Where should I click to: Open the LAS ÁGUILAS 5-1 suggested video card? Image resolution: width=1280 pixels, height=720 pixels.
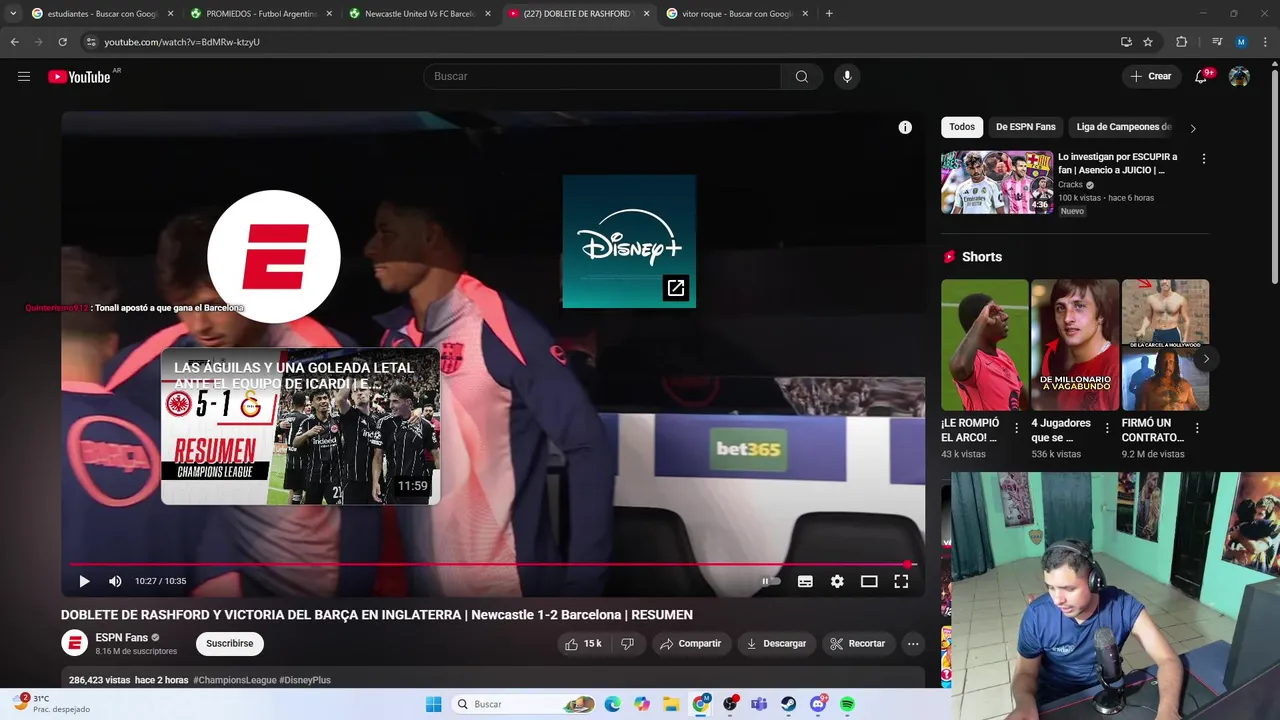300,426
